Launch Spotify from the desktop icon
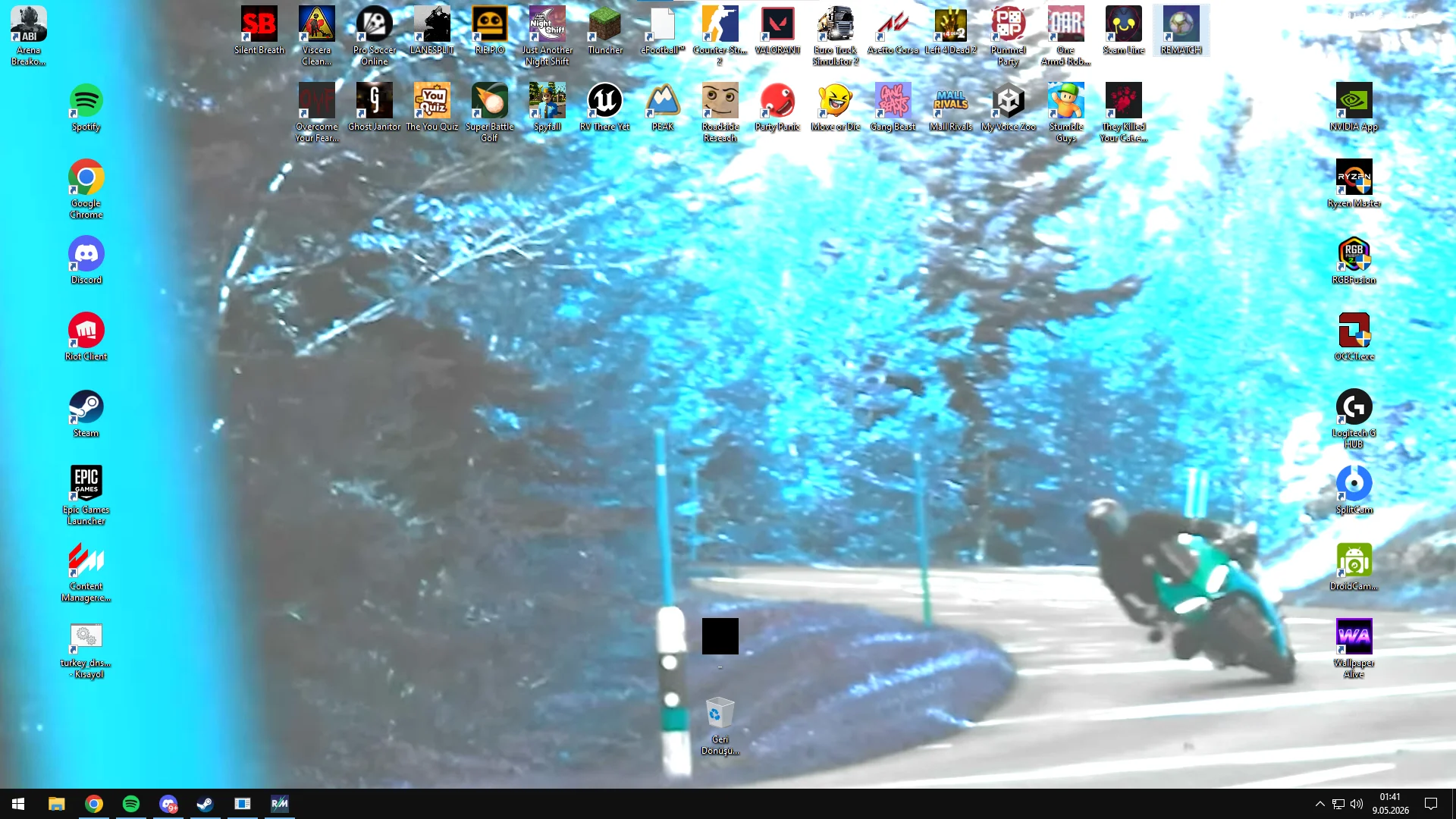The image size is (1456, 819). pos(86,108)
